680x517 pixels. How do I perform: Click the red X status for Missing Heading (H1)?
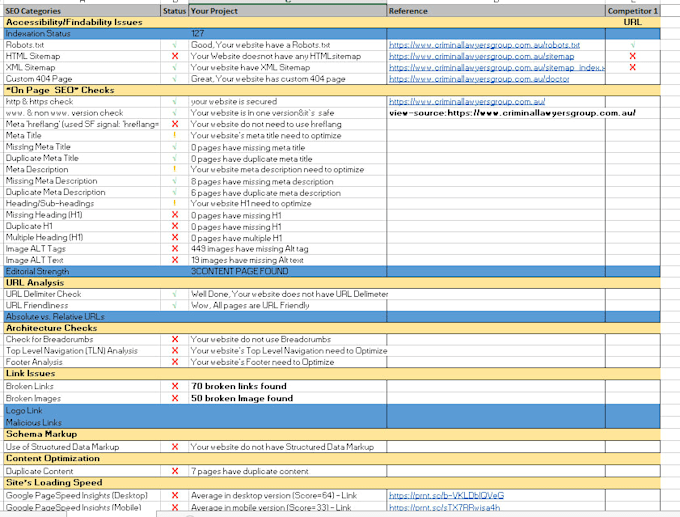175,215
